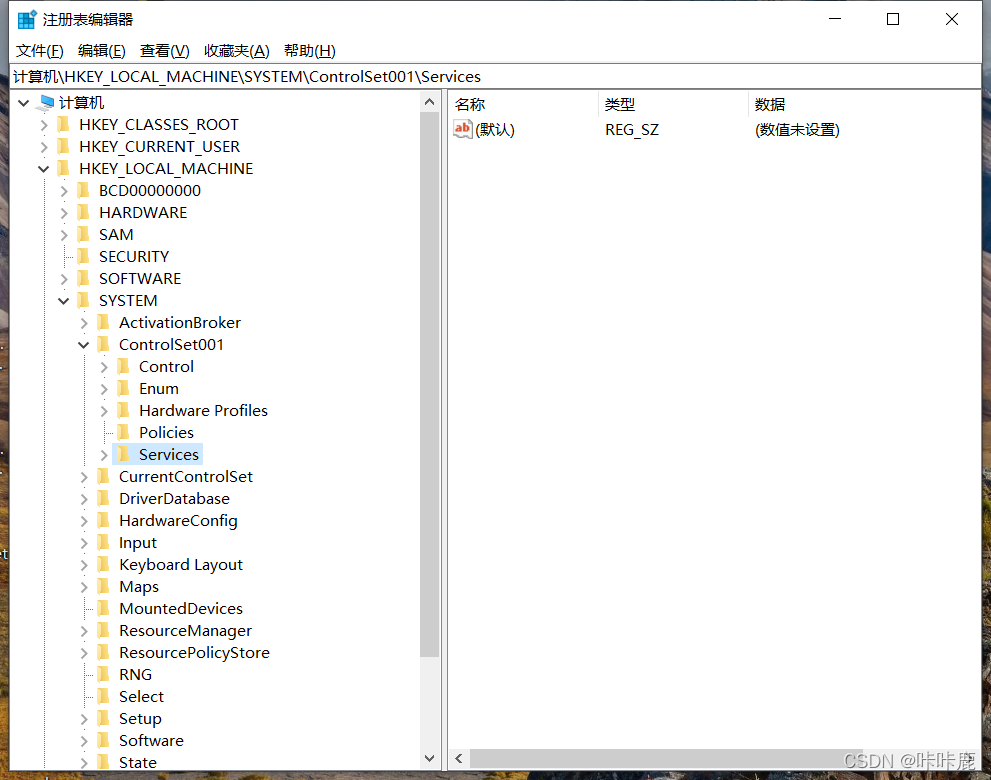Click the HKEY_CLASSES_ROOT folder icon

click(x=63, y=125)
